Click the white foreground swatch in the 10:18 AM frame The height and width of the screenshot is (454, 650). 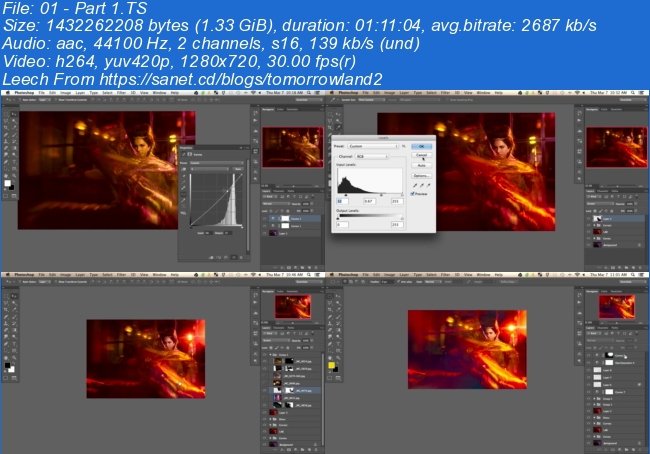(7, 183)
